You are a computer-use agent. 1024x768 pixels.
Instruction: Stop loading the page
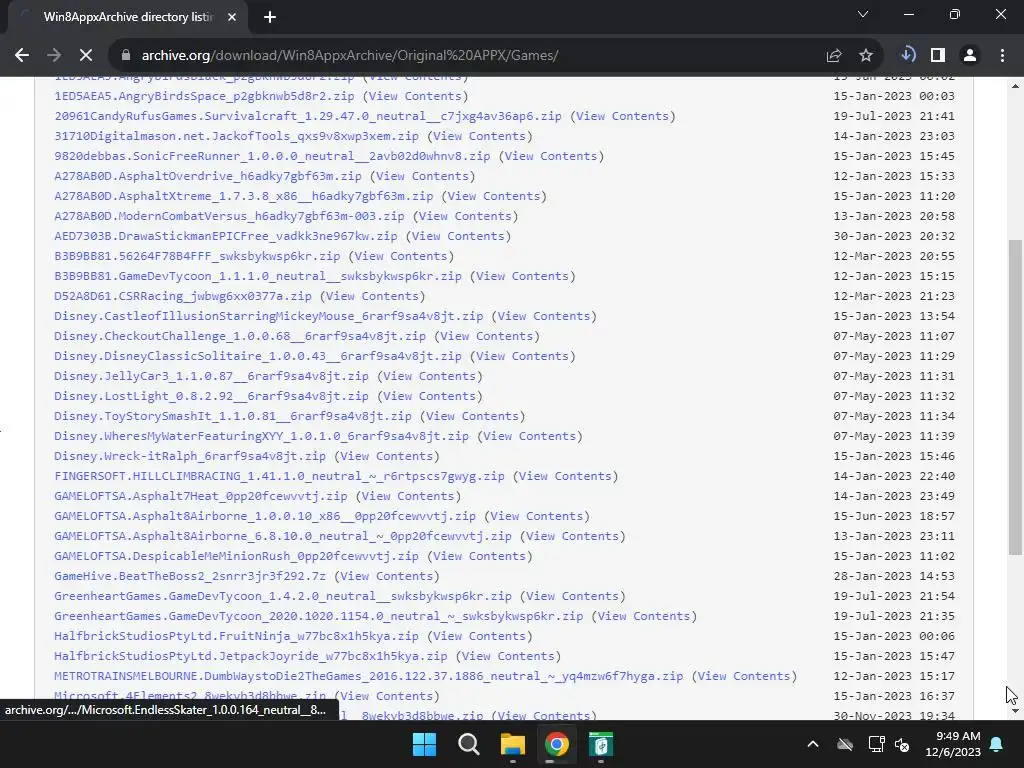tap(86, 56)
